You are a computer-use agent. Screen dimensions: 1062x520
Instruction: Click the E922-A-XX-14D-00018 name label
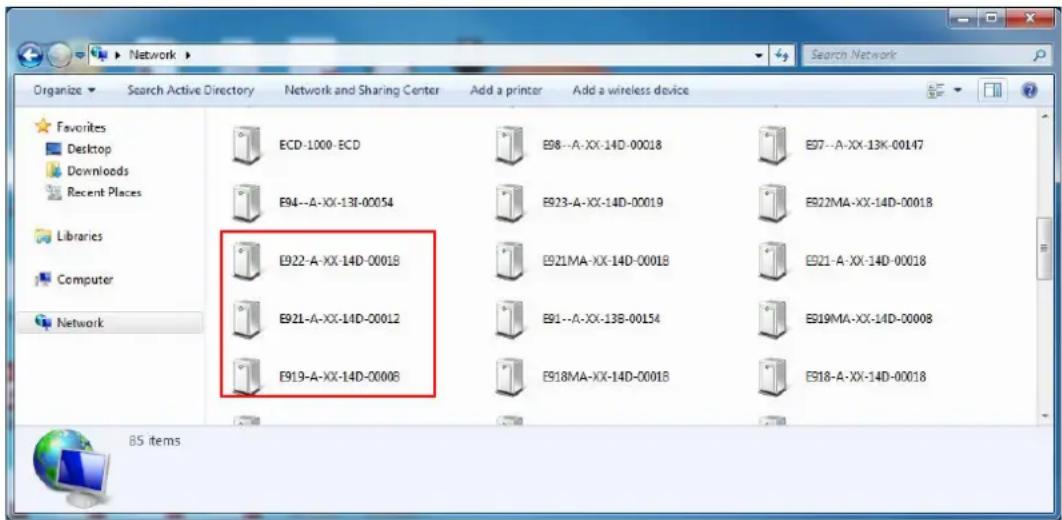[339, 261]
